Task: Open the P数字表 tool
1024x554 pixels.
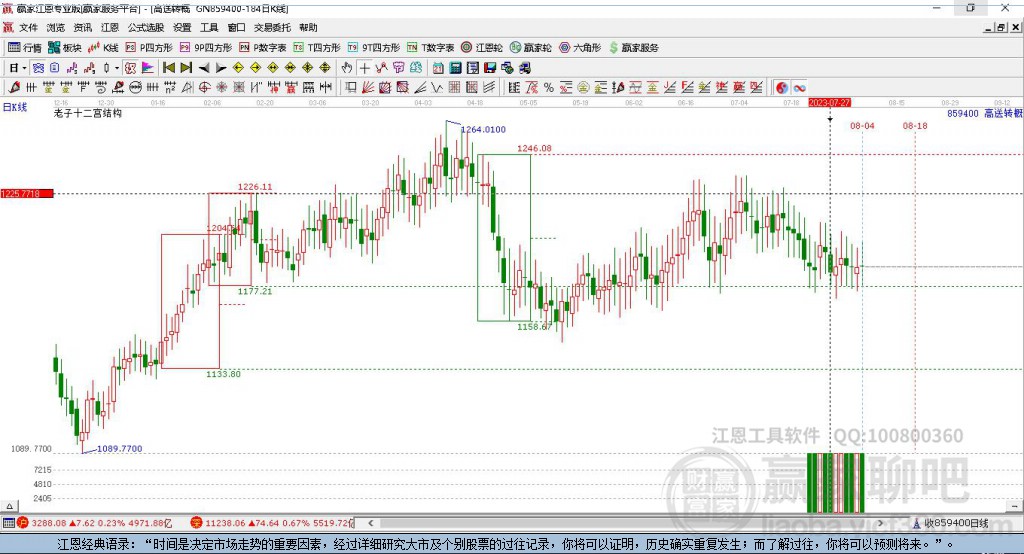Action: pos(263,48)
